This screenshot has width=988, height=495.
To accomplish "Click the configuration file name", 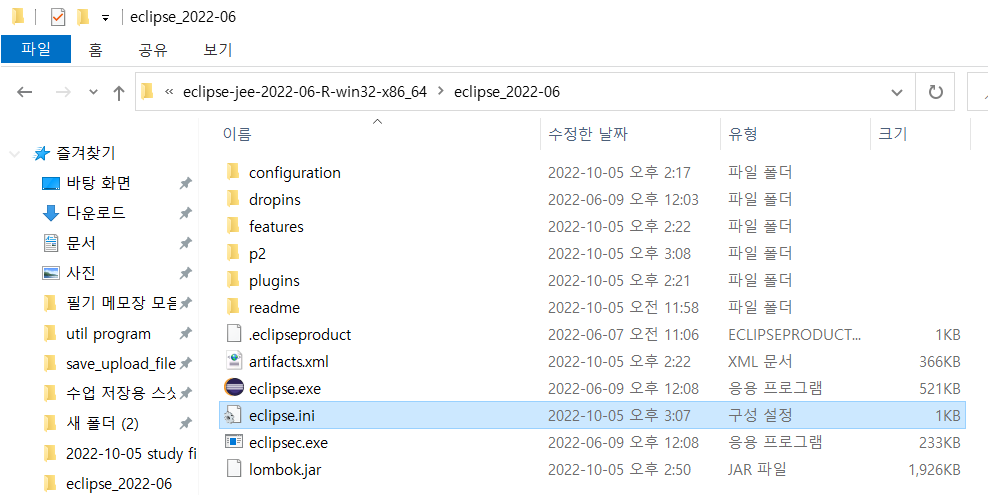I will 295,173.
